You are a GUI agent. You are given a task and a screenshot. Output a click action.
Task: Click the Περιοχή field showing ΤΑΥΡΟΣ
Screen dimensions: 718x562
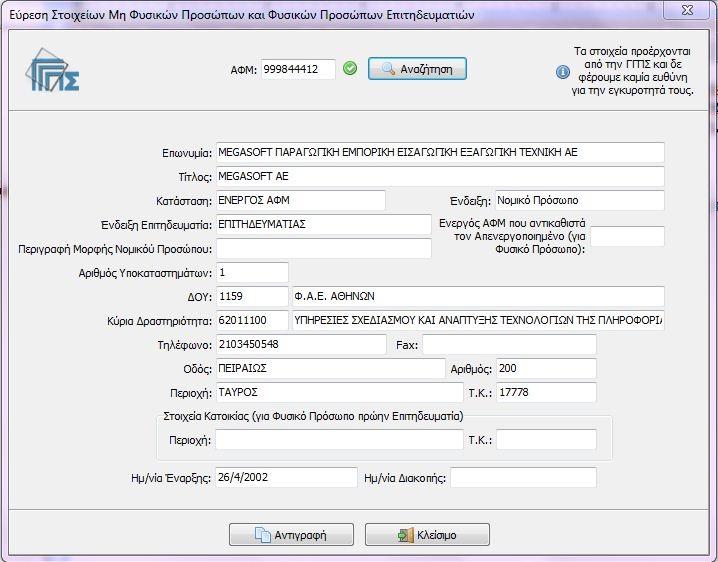[339, 393]
